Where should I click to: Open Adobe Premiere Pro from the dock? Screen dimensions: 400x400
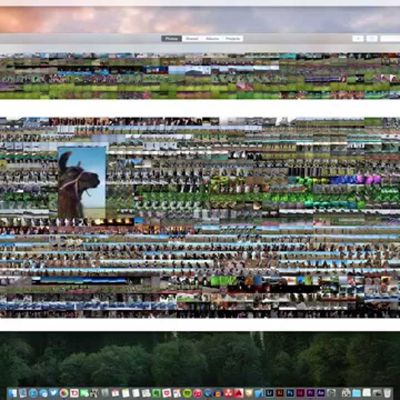(311, 393)
